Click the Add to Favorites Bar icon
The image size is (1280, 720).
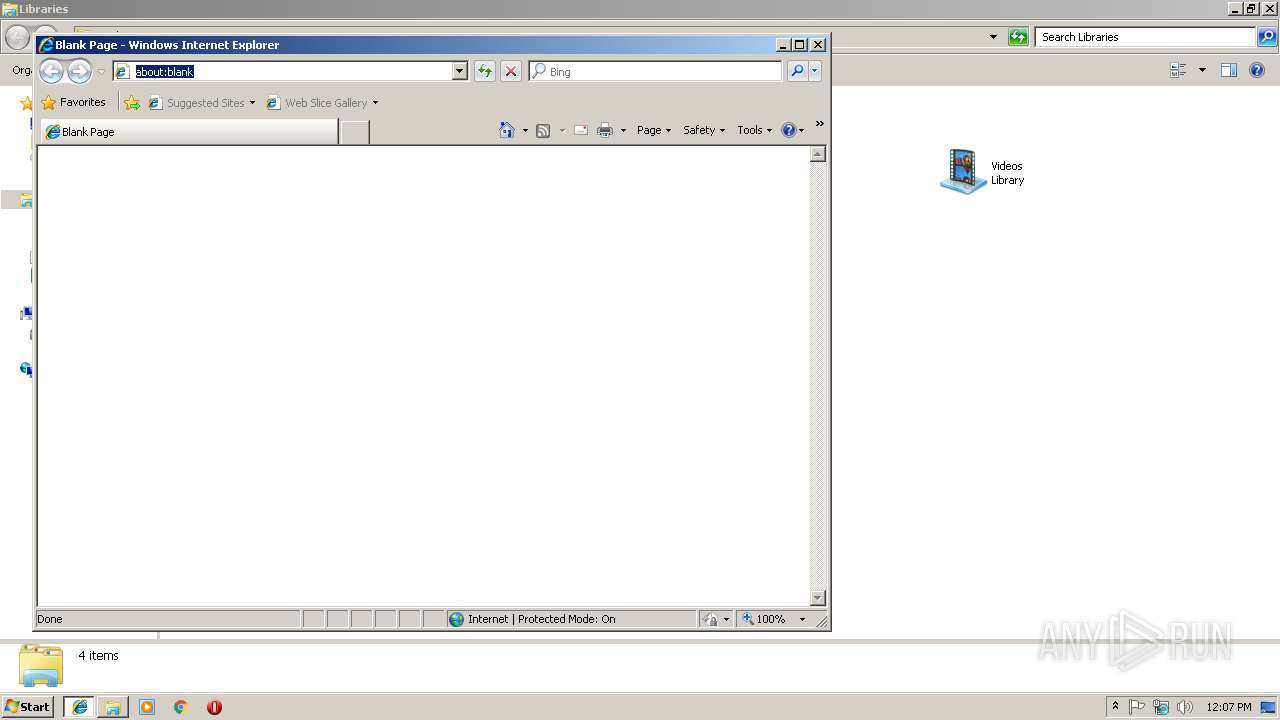132,102
